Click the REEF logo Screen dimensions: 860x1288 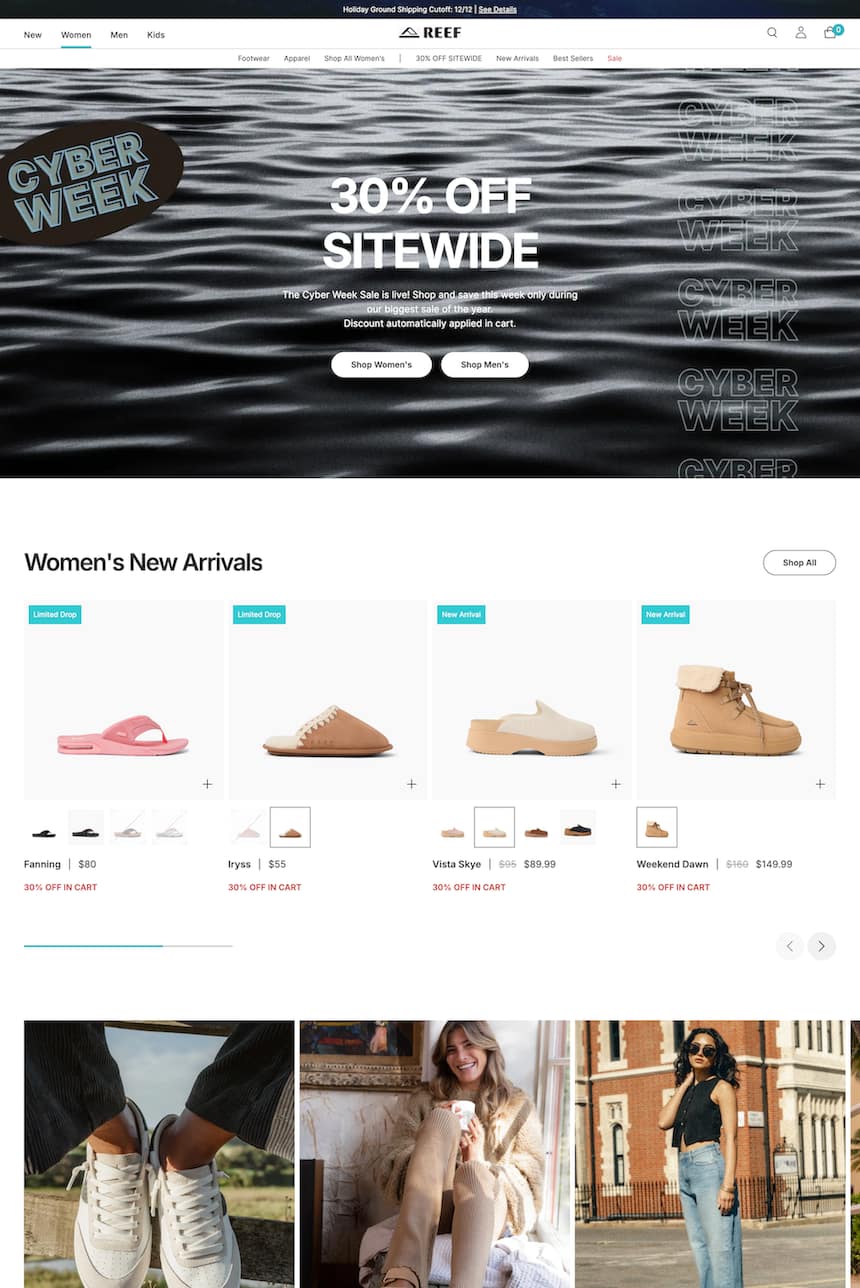click(x=430, y=33)
